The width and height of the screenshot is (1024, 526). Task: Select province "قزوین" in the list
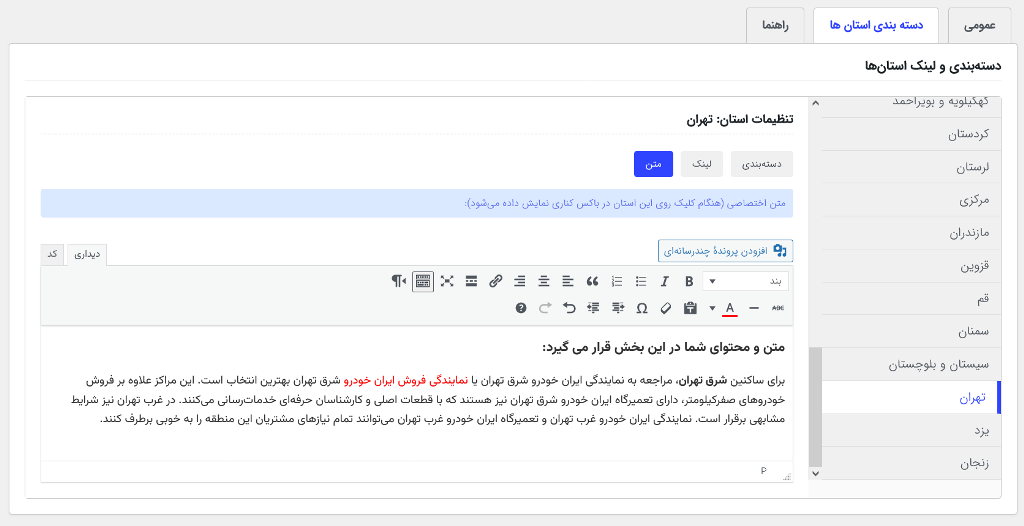tap(911, 266)
